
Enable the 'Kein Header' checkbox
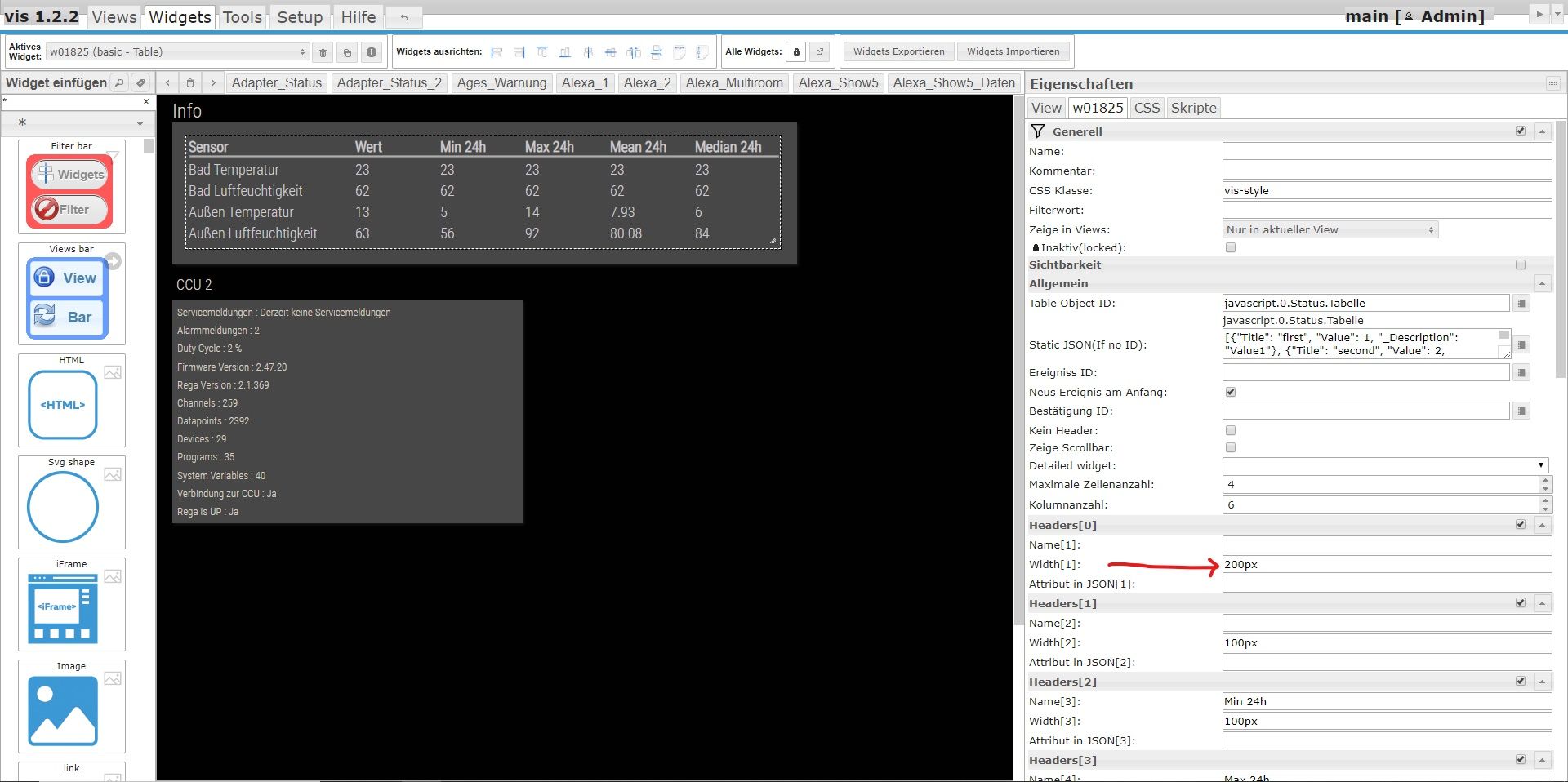(x=1230, y=430)
